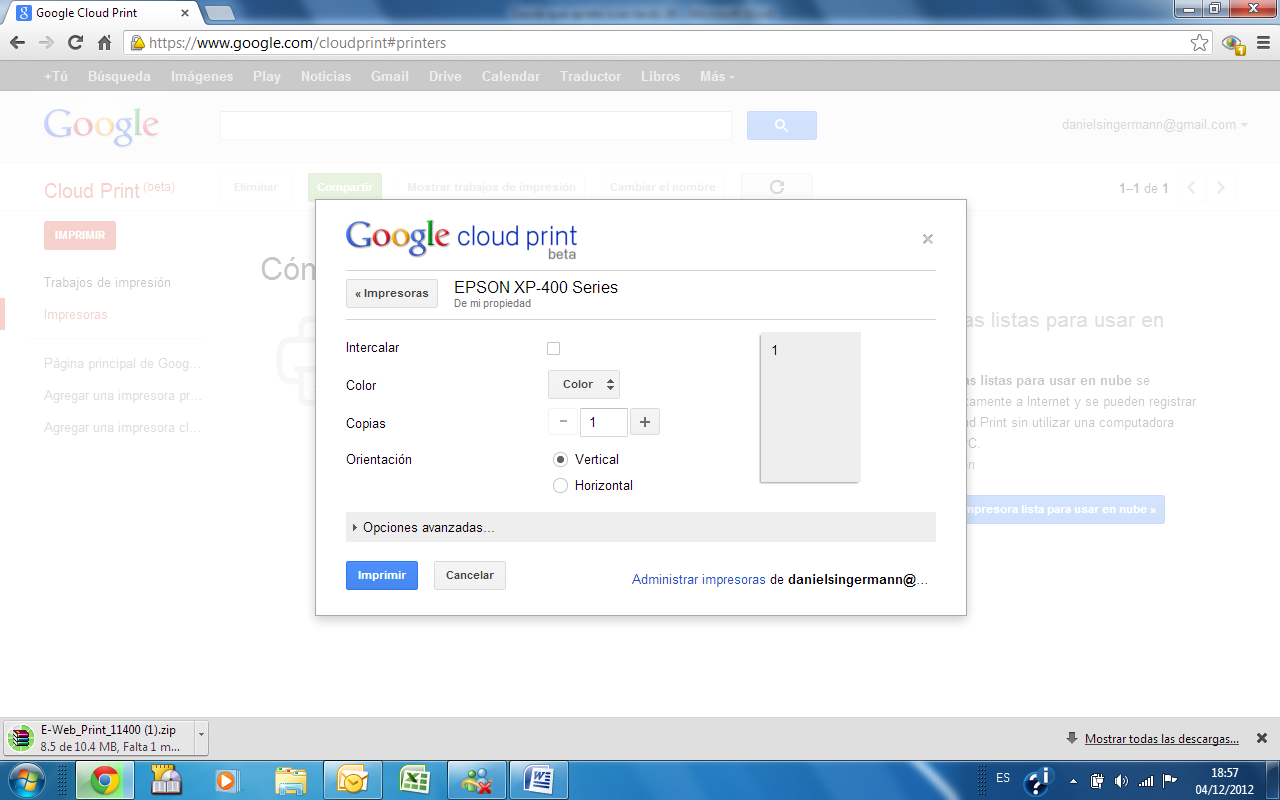Open the media player taskbar icon

click(x=228, y=780)
